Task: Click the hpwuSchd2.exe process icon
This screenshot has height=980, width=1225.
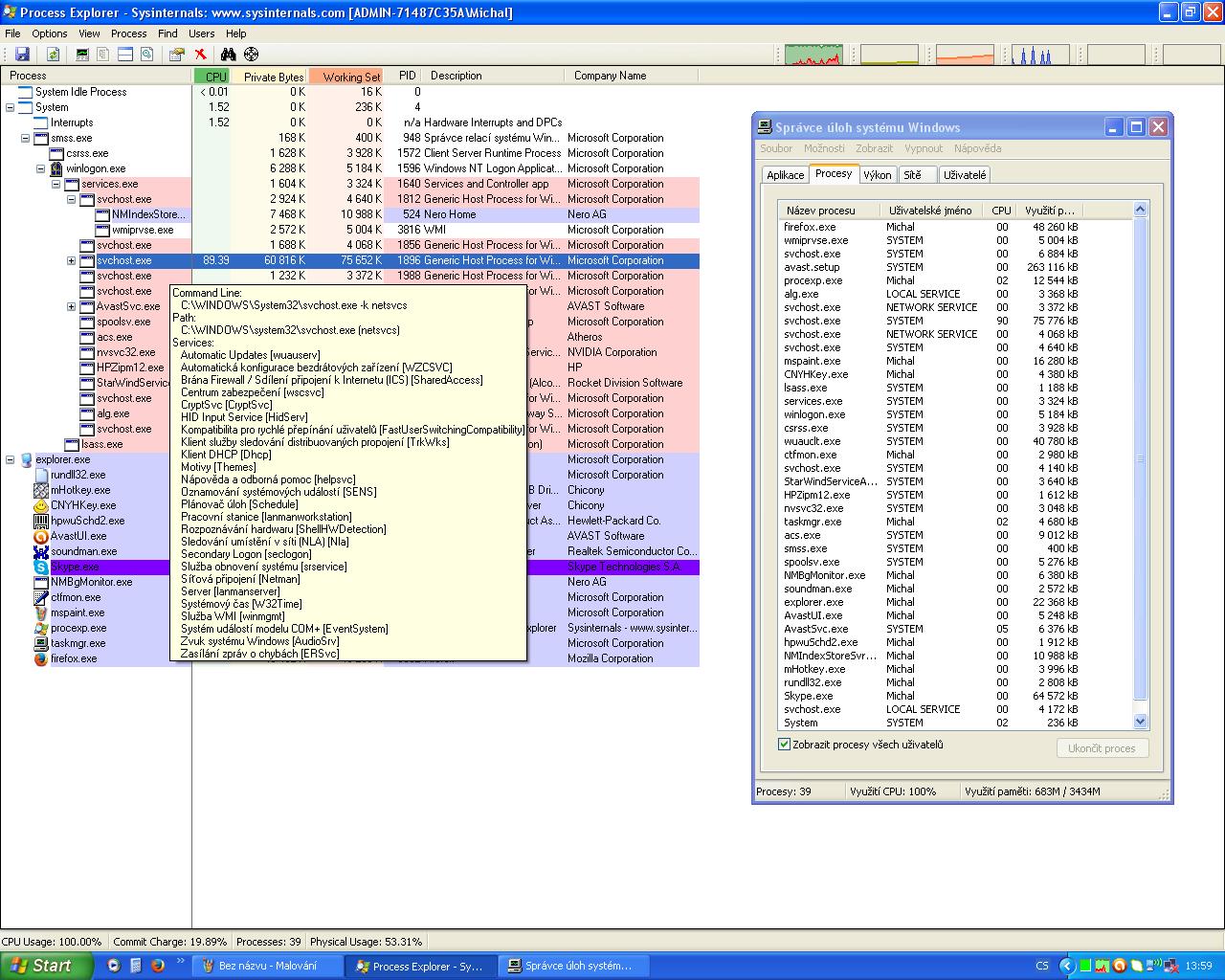Action: click(x=41, y=521)
